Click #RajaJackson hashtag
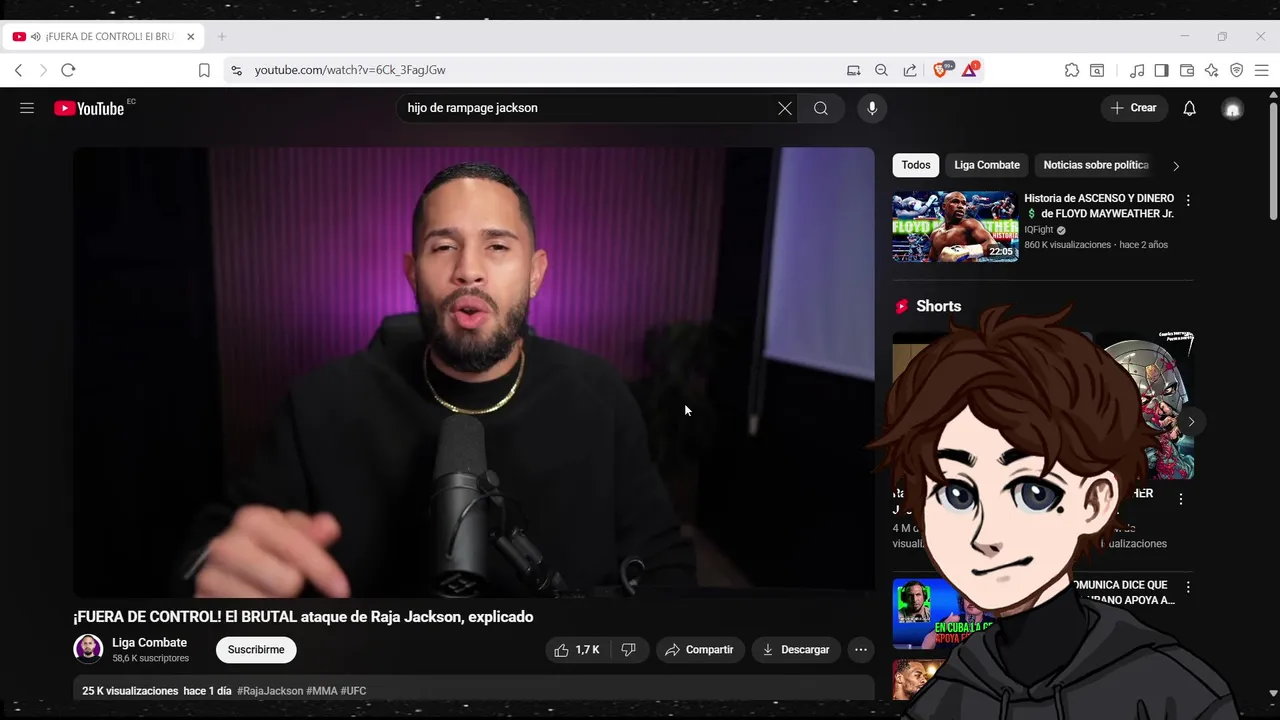The image size is (1280, 720). click(x=270, y=691)
